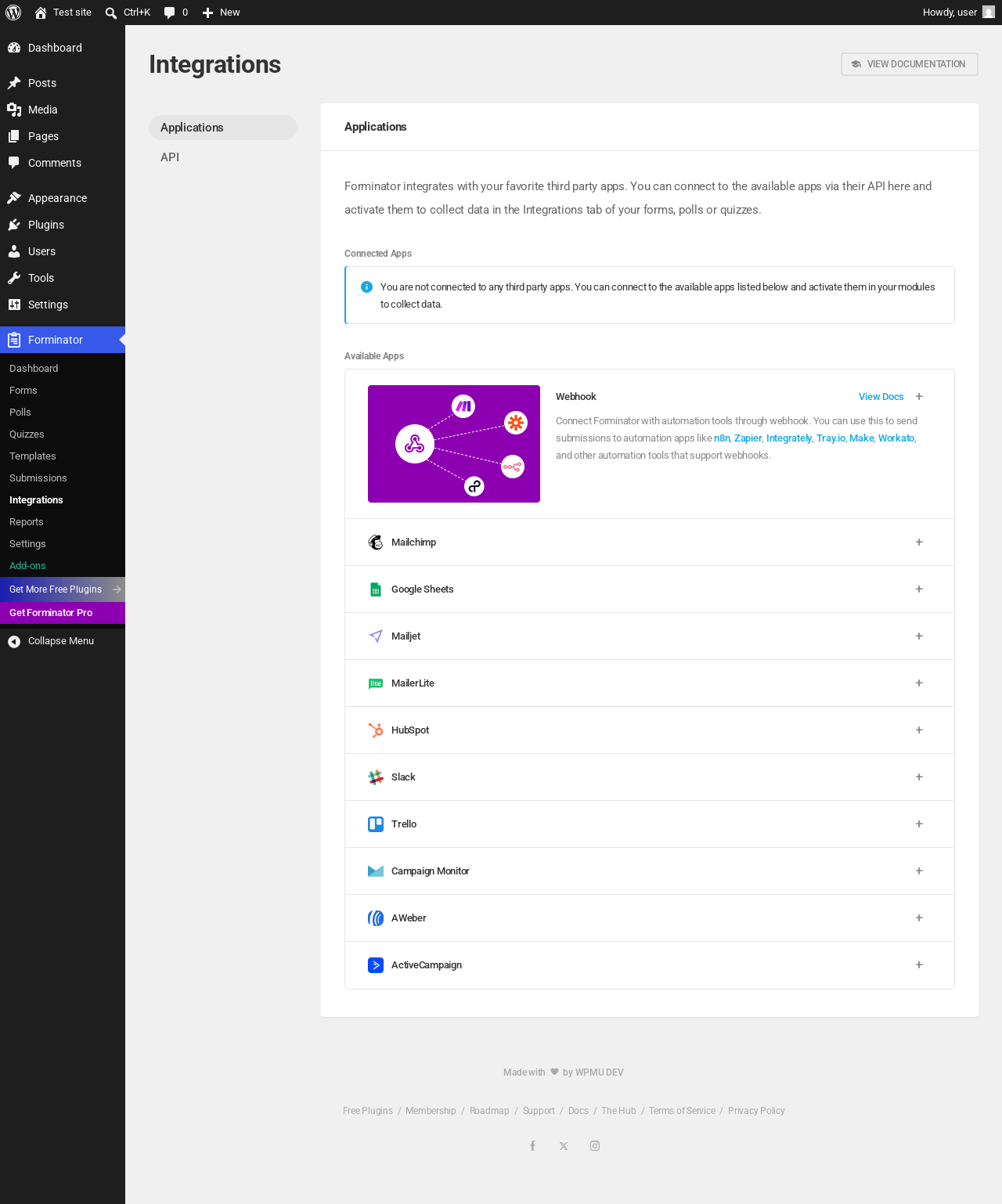1002x1204 pixels.
Task: Click the AWeber logo icon
Action: click(x=376, y=918)
